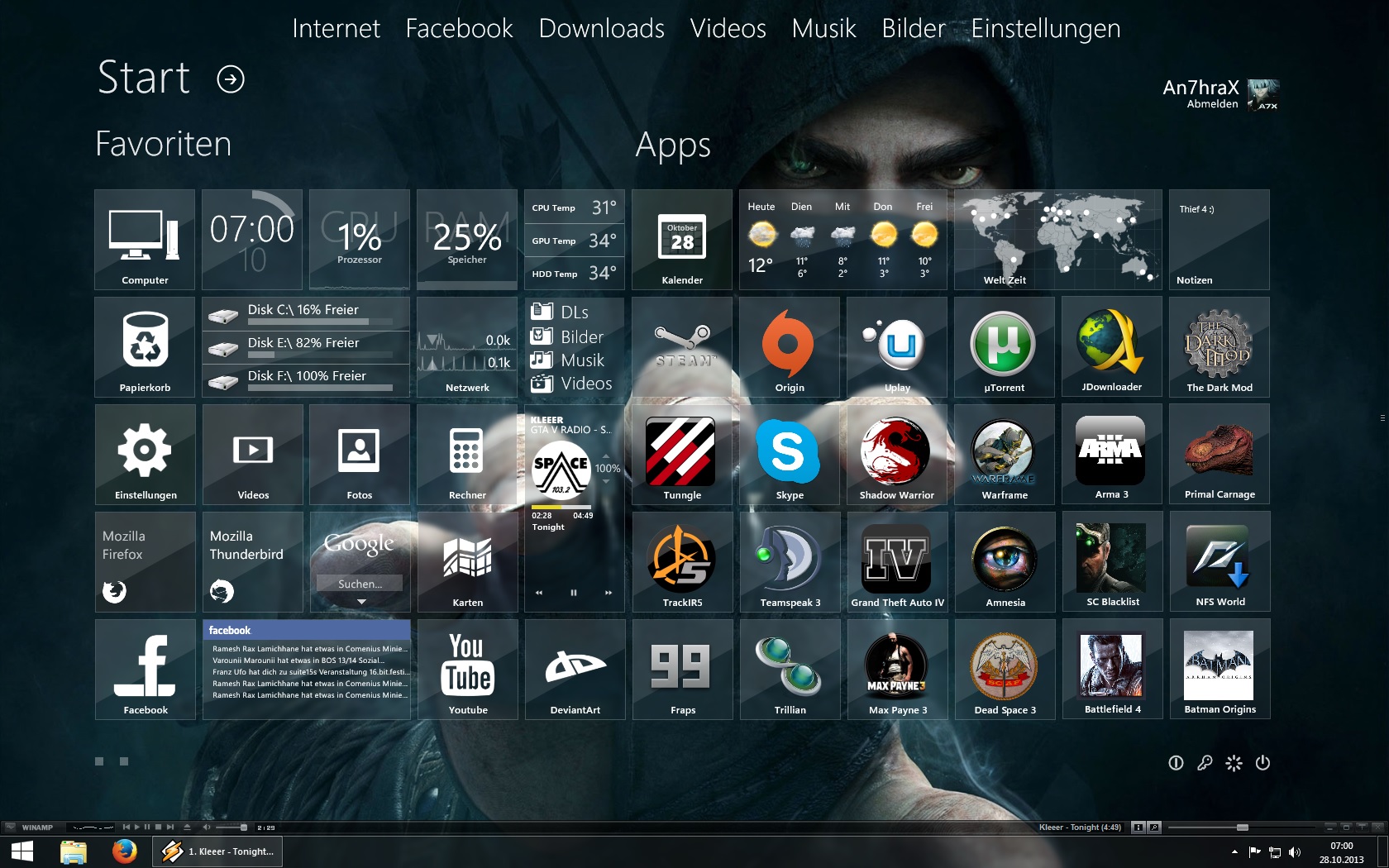Open the Karten maps tile
Viewport: 1389px width, 868px height.
click(x=467, y=562)
